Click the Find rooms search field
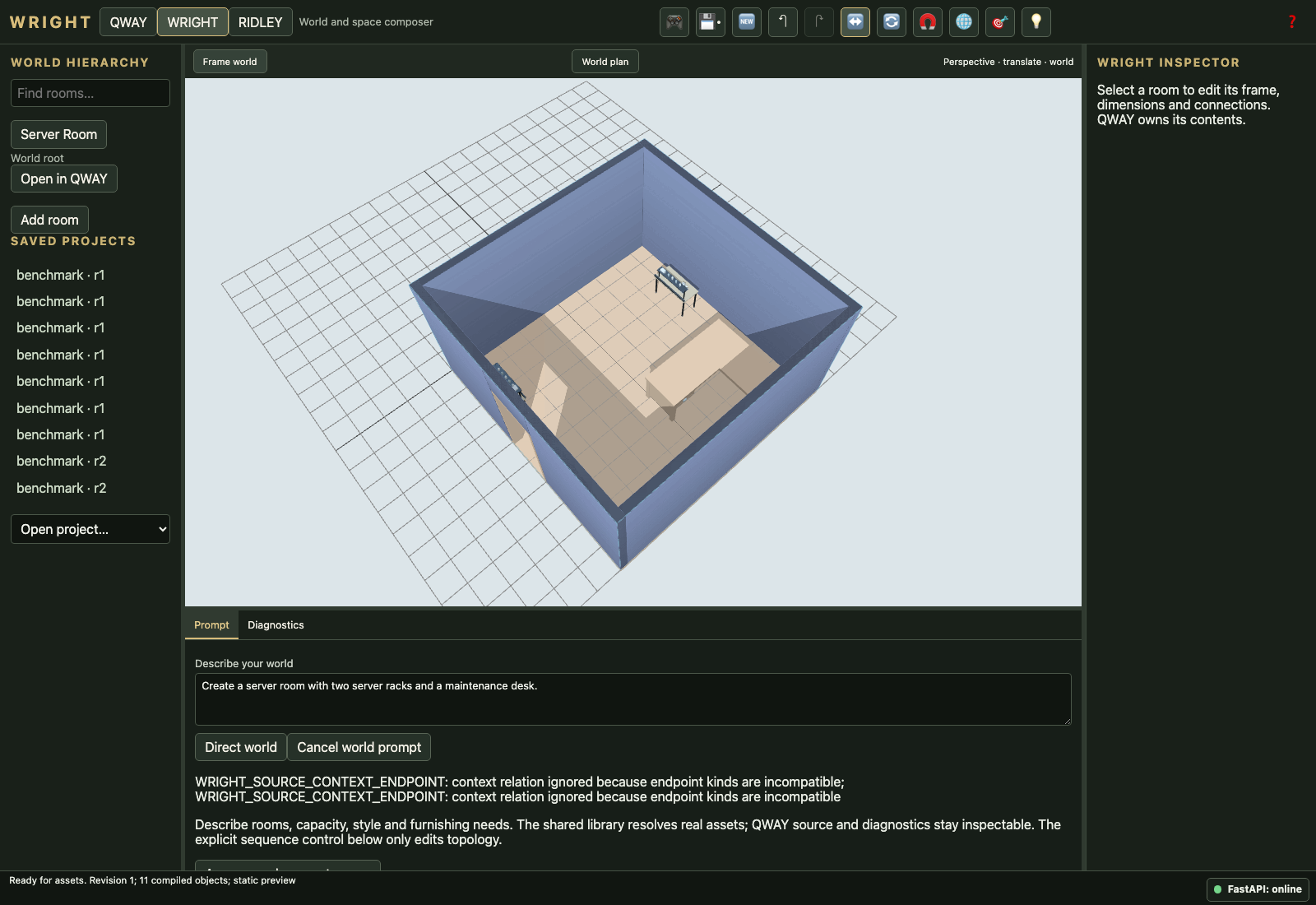Viewport: 1316px width, 905px height. coord(90,93)
